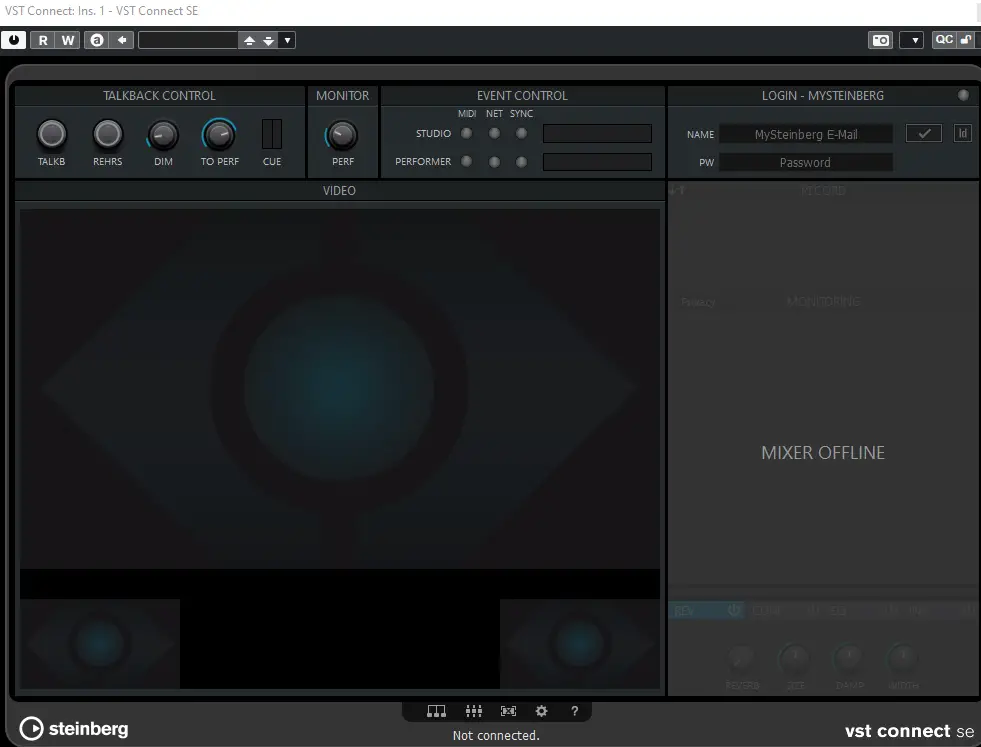Screen dimensions: 981x747
Task: Open the network connections icon in bottom toolbar
Action: [x=436, y=711]
